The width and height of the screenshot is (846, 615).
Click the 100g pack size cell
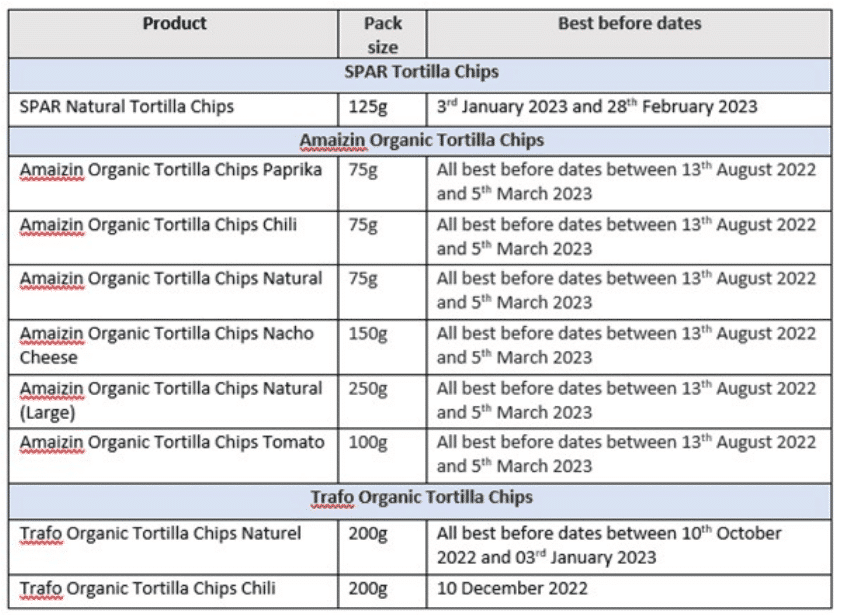point(383,456)
